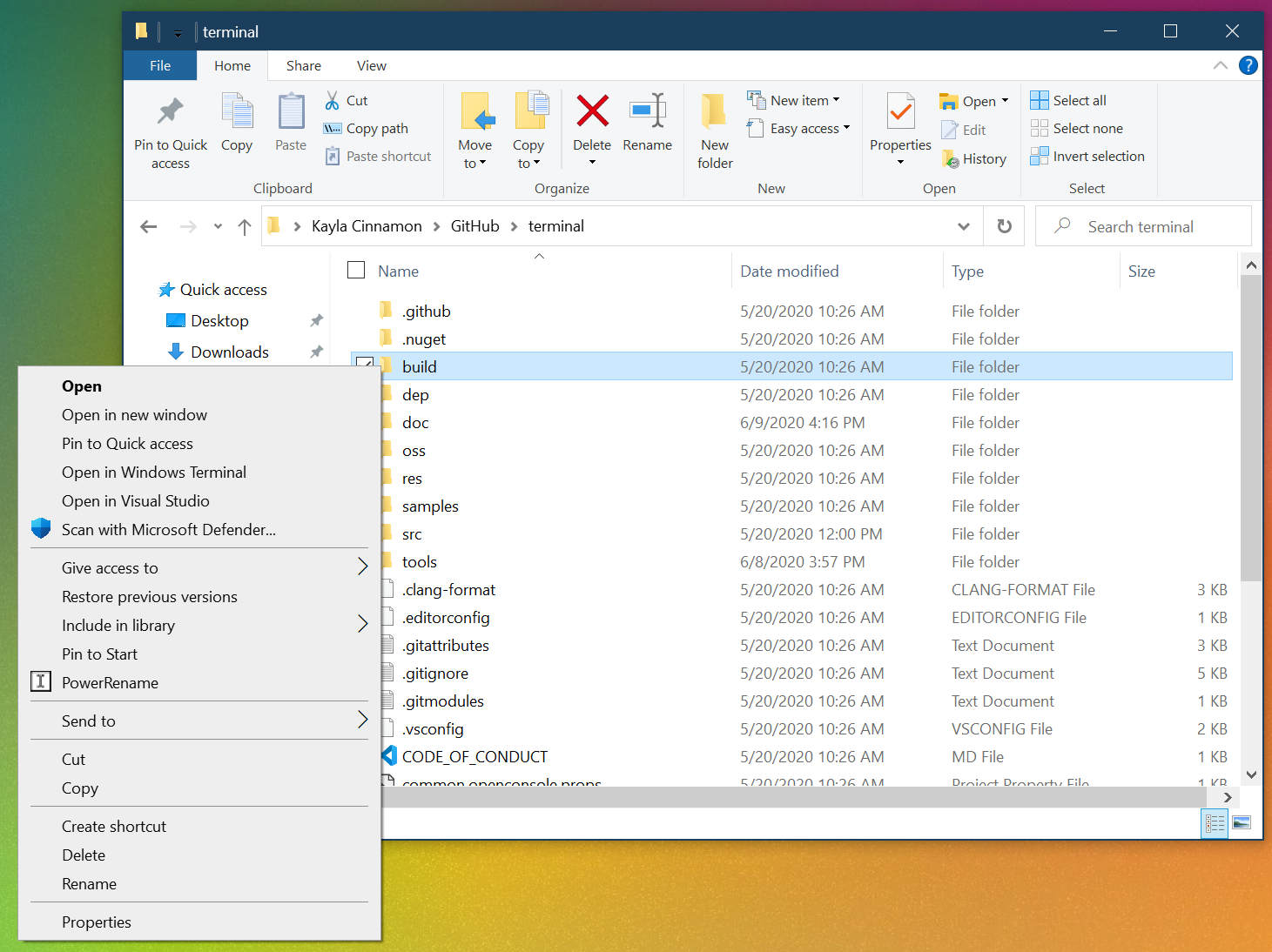
Task: Choose Open in Windows Terminal
Action: point(153,472)
